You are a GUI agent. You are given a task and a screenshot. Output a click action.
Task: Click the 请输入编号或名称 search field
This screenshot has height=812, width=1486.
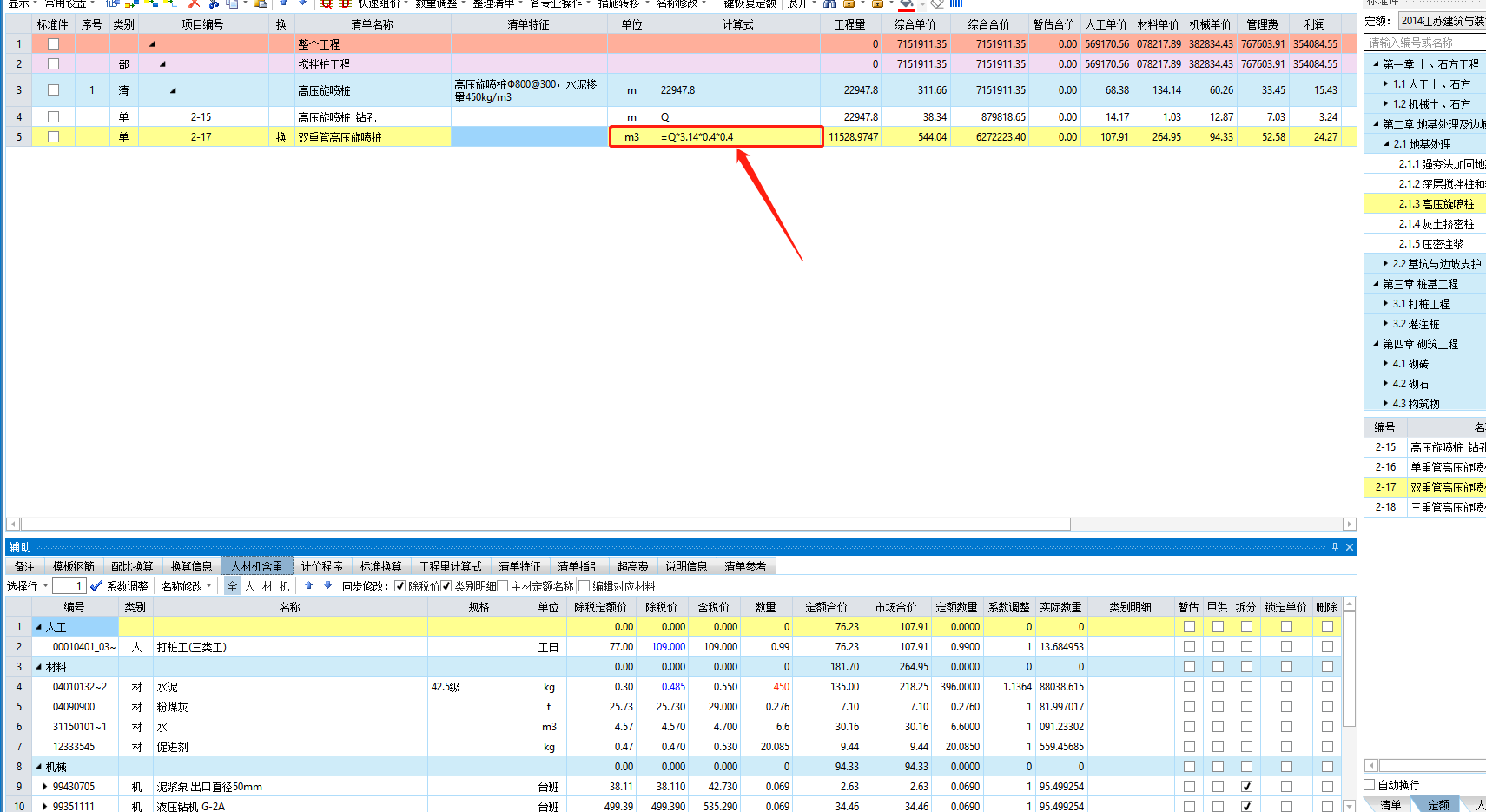pyautogui.click(x=1424, y=42)
